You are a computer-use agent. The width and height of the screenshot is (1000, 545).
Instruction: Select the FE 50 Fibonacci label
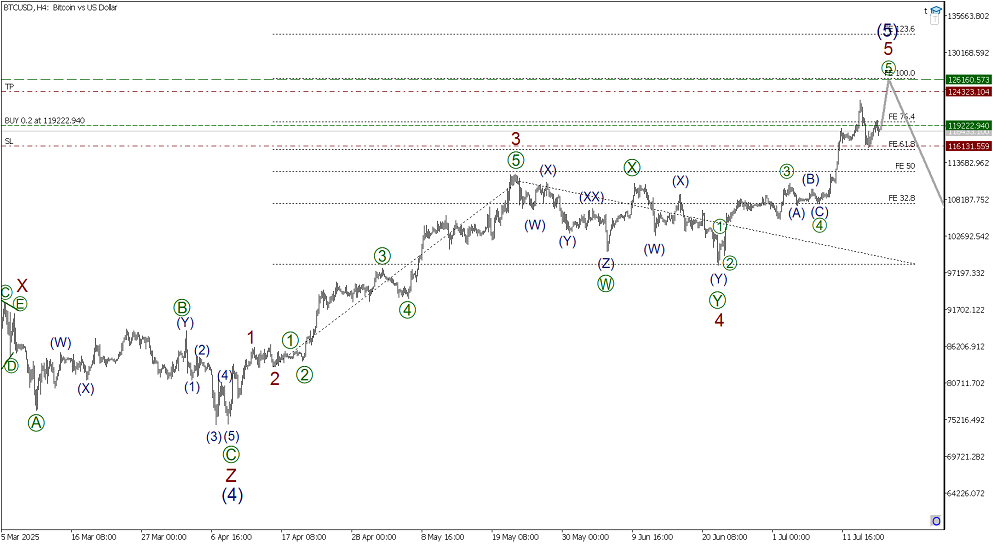tap(905, 166)
